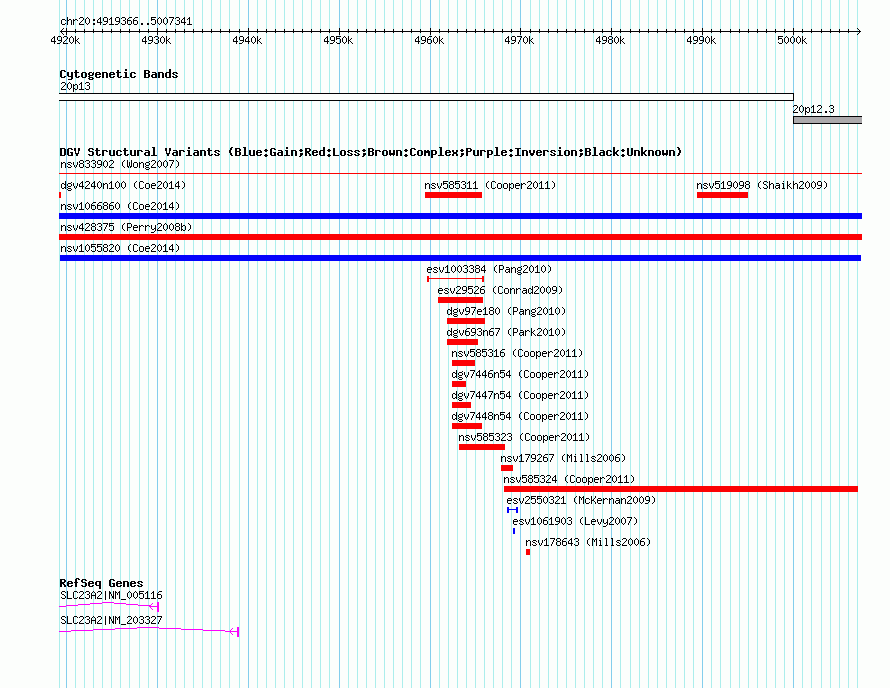Open the SLC23A2|NM_203327 gene glyph

[x=149, y=631]
